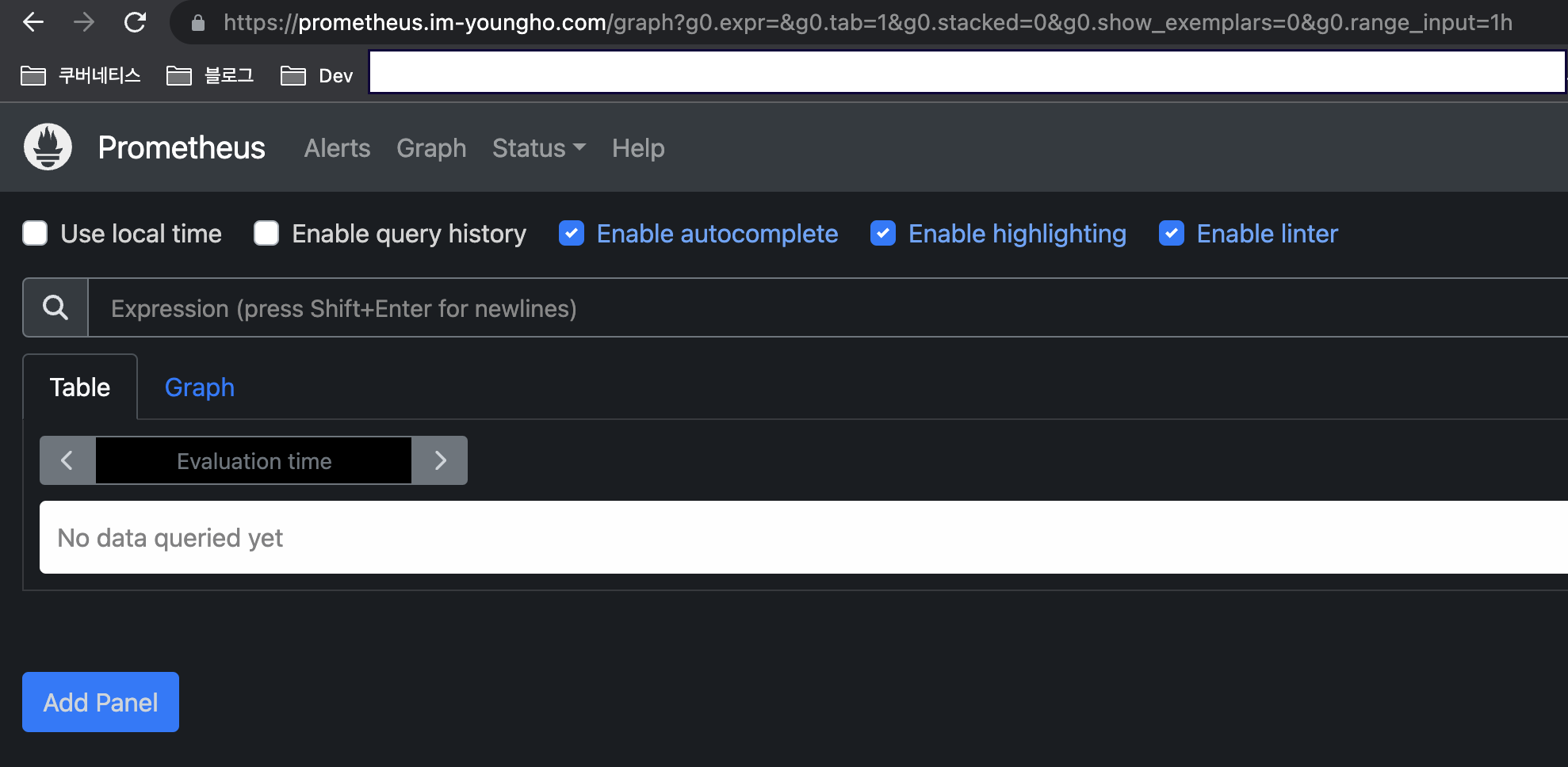Click the browser forward arrow
The height and width of the screenshot is (767, 1568).
point(84,22)
